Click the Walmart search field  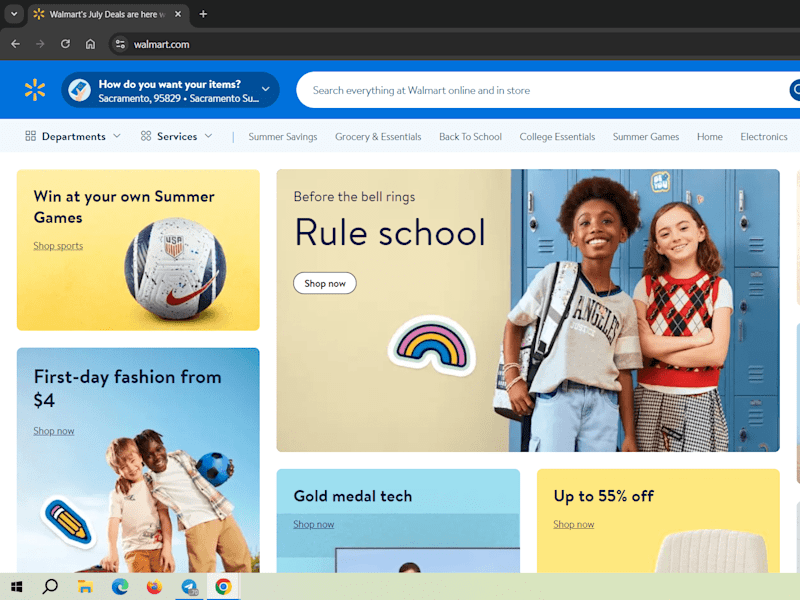pos(541,90)
